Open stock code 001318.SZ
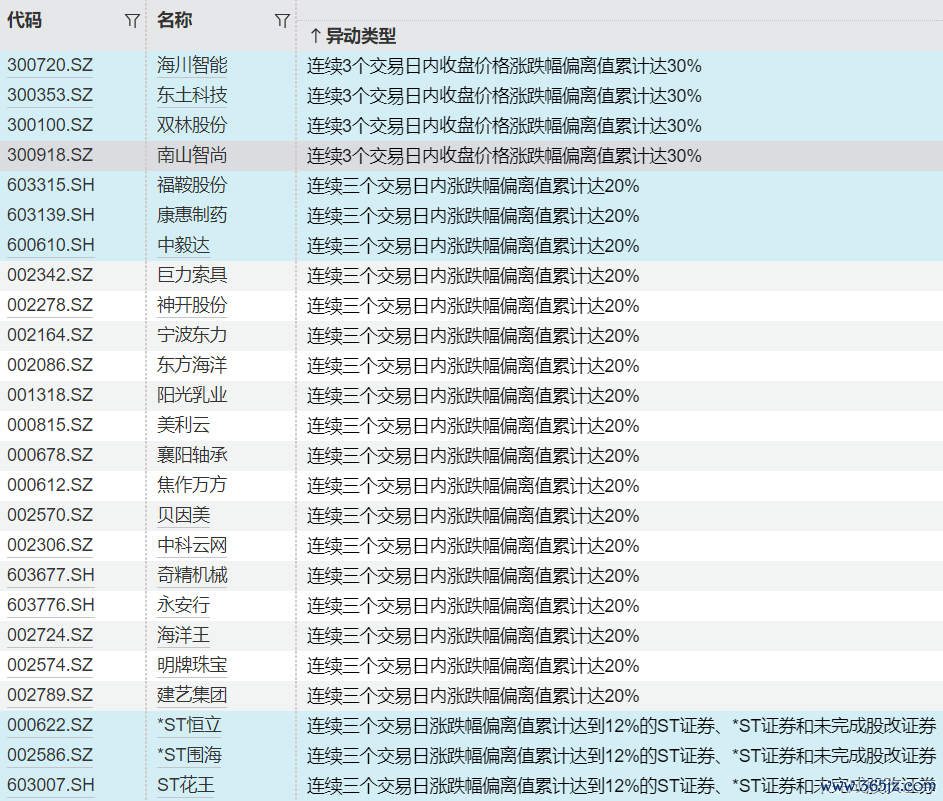This screenshot has width=943, height=801. tap(50, 395)
